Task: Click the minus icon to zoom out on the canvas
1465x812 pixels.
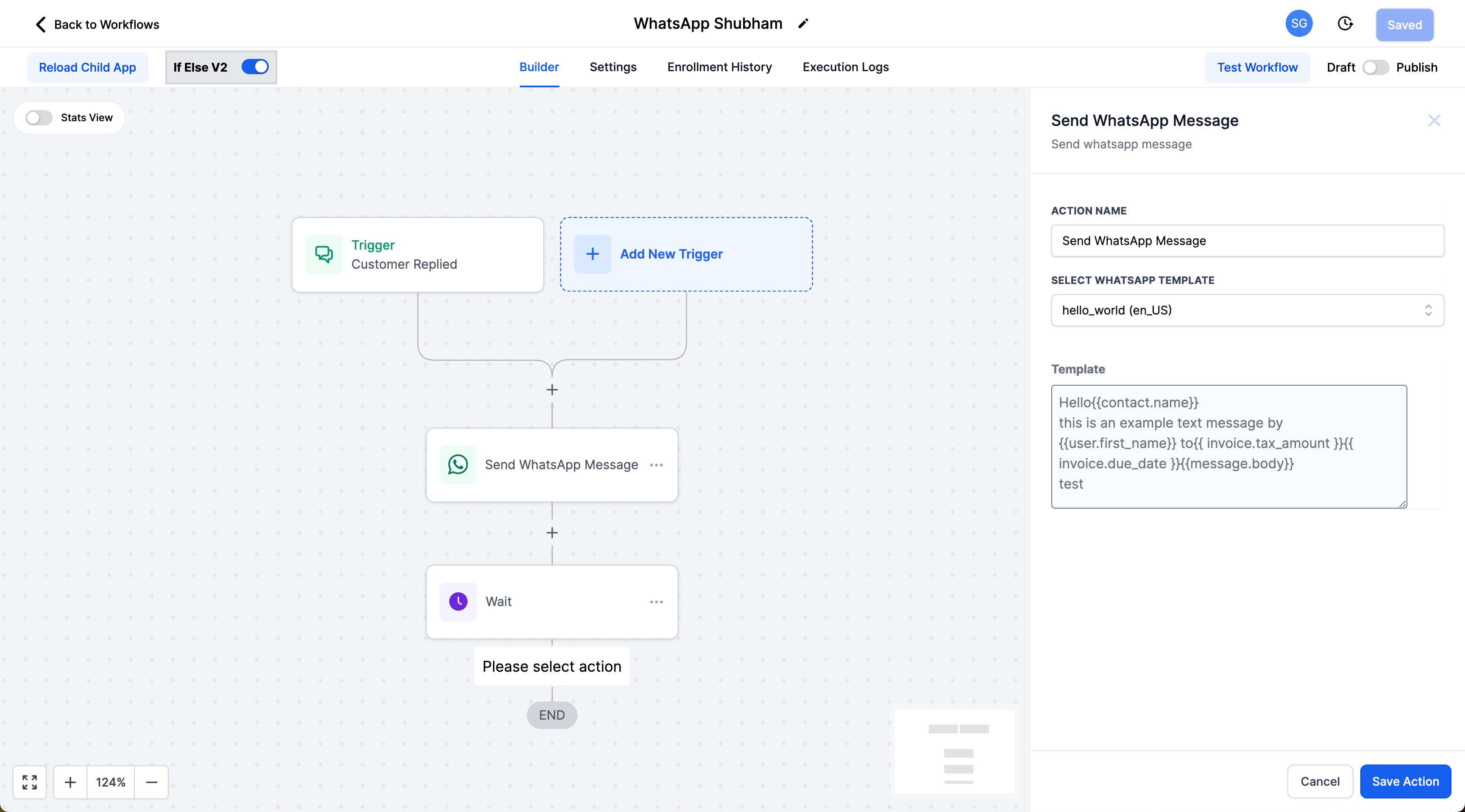Action: click(x=151, y=782)
